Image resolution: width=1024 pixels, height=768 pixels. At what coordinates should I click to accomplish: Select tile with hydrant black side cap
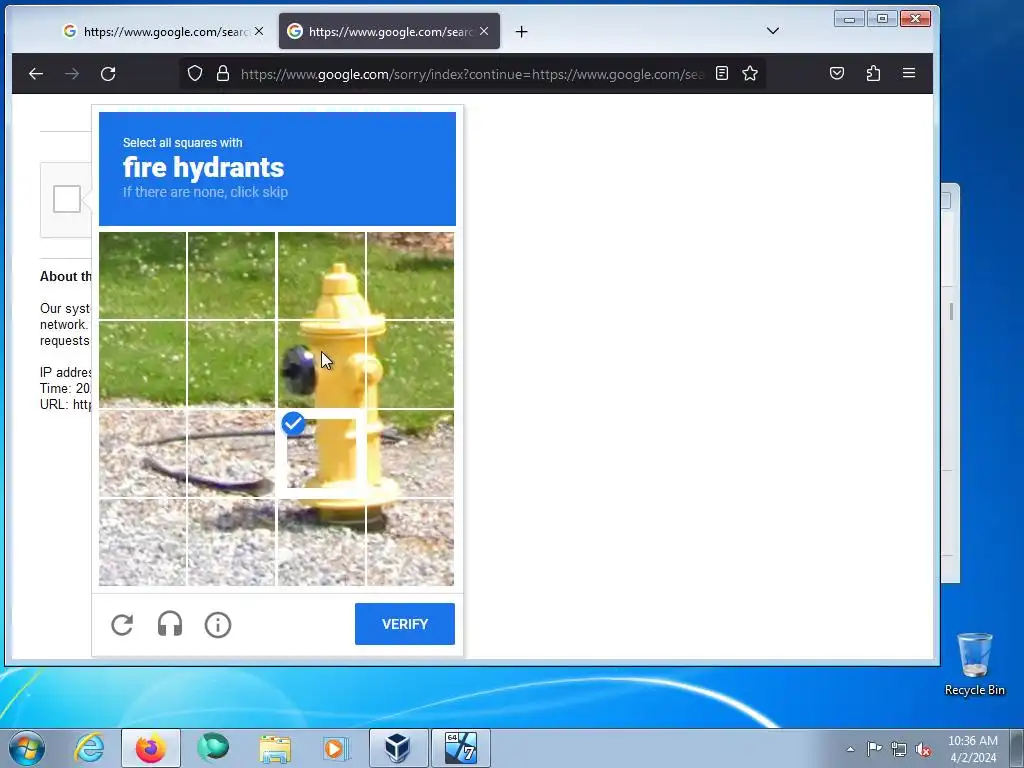click(321, 364)
